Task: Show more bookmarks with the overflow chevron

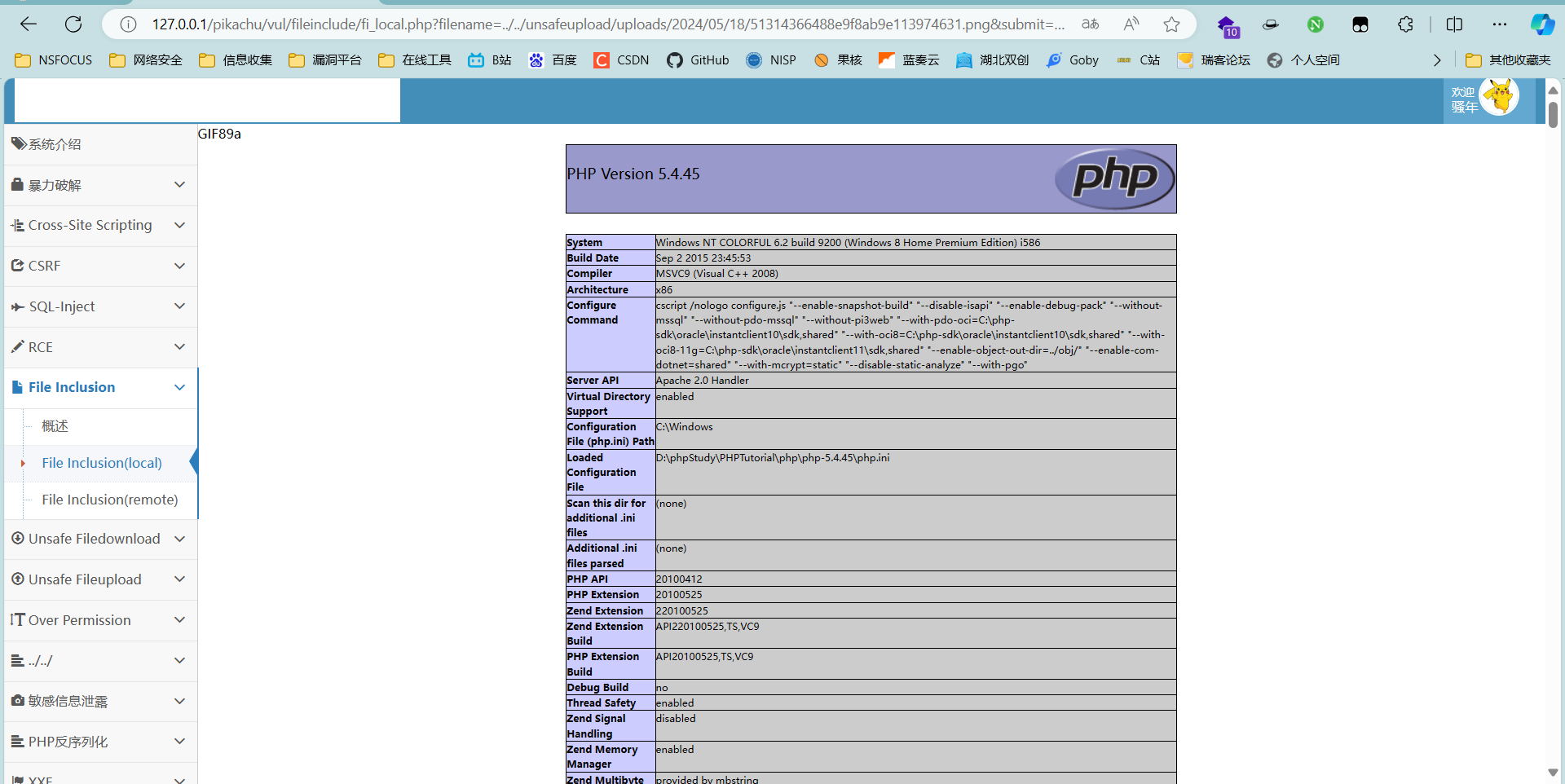Action: (1436, 60)
